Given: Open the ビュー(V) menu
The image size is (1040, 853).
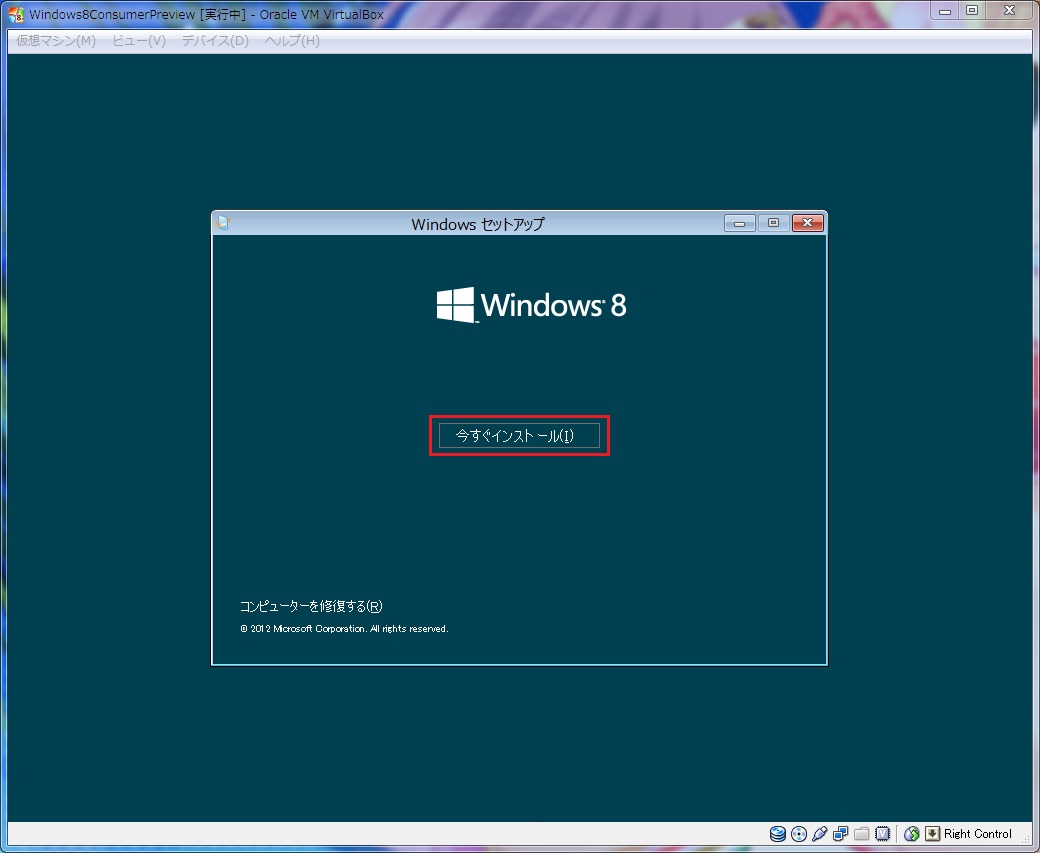Looking at the screenshot, I should pyautogui.click(x=139, y=41).
